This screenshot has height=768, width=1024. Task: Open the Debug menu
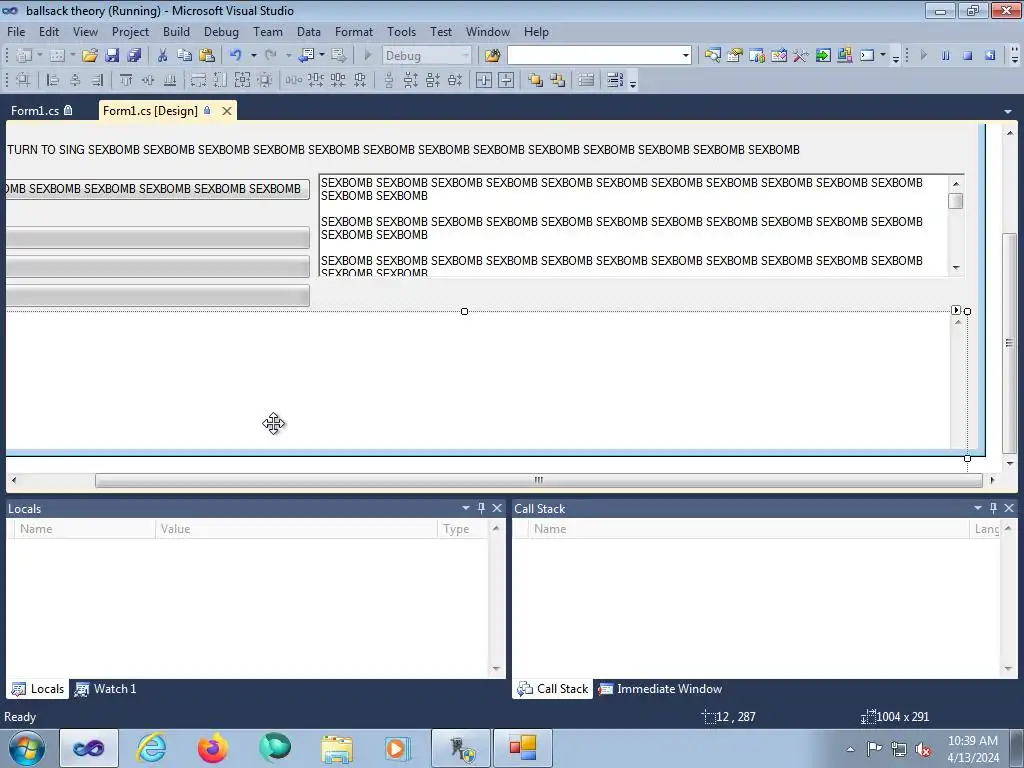point(221,31)
